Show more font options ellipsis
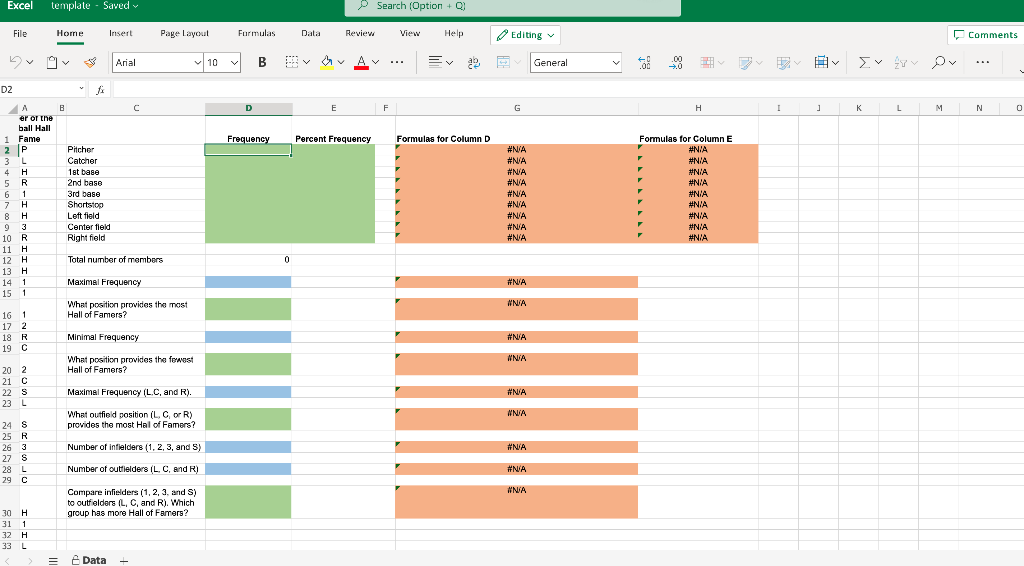Screen dimensions: 1024x566 [x=397, y=62]
